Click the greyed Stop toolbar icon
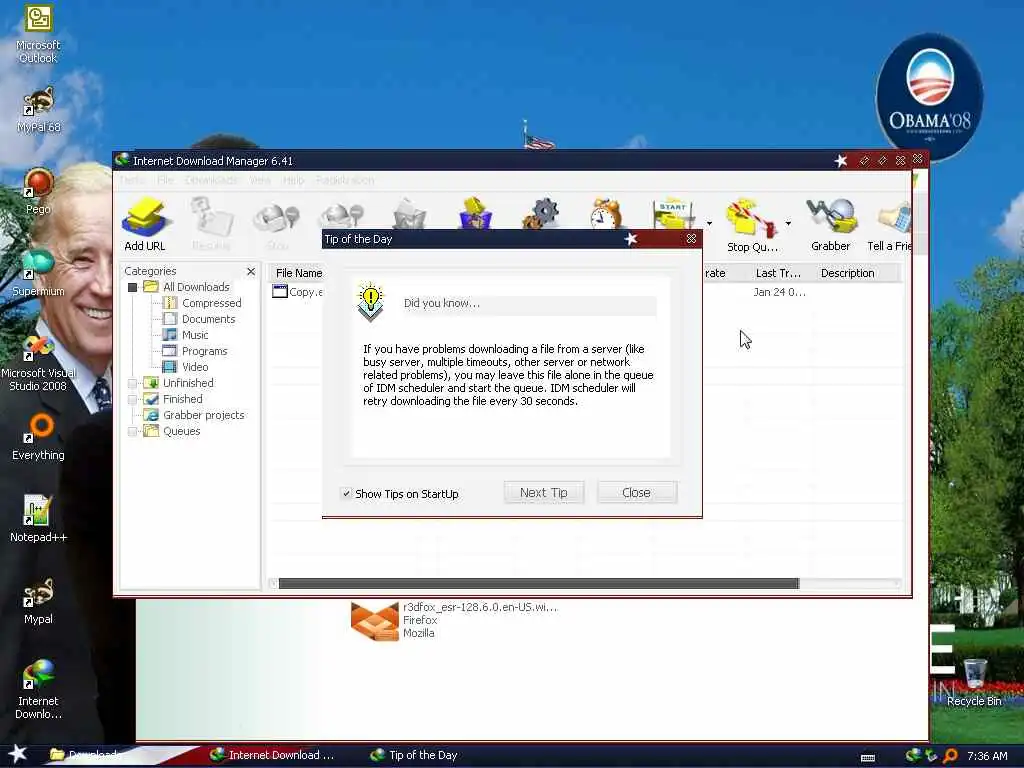This screenshot has width=1024, height=768. coord(277,224)
